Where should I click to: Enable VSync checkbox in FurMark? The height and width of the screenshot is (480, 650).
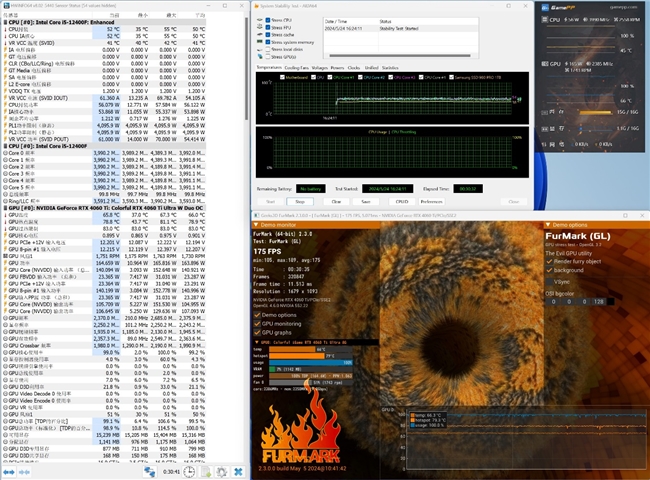[549, 282]
